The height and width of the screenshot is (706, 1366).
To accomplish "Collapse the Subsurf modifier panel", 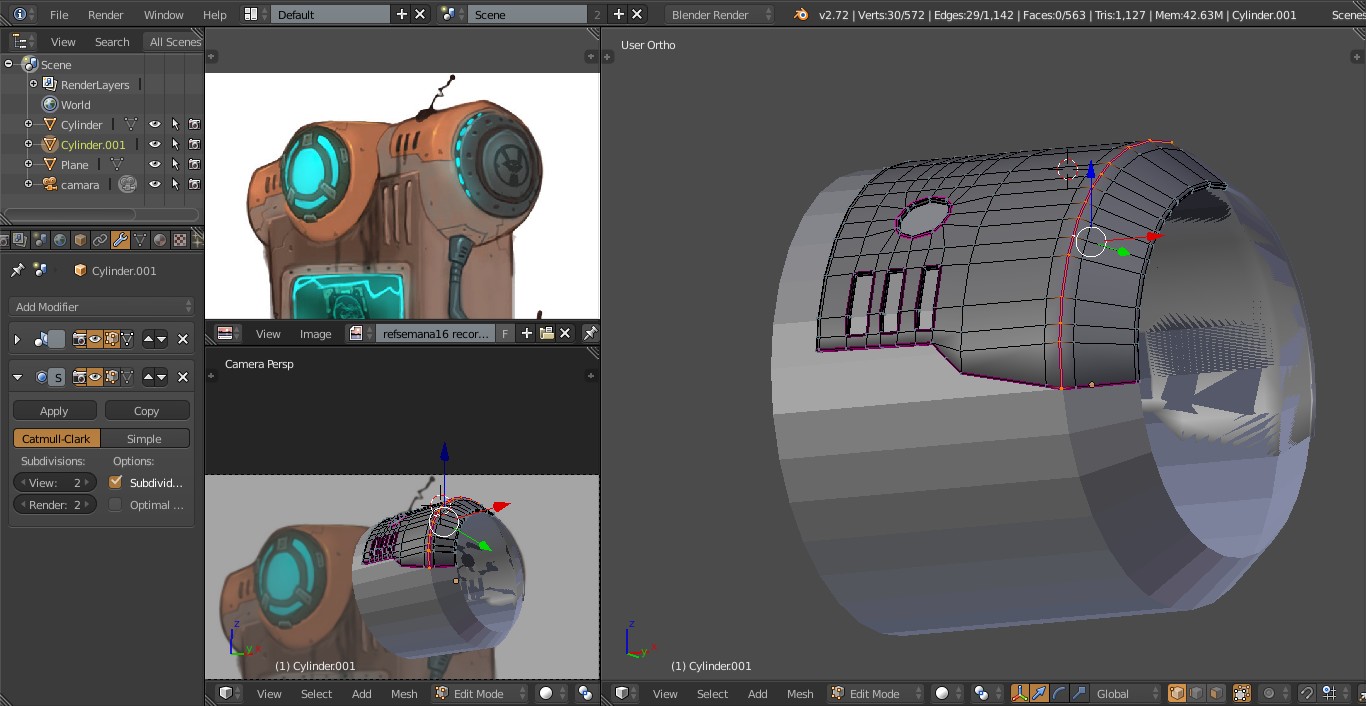I will click(17, 377).
